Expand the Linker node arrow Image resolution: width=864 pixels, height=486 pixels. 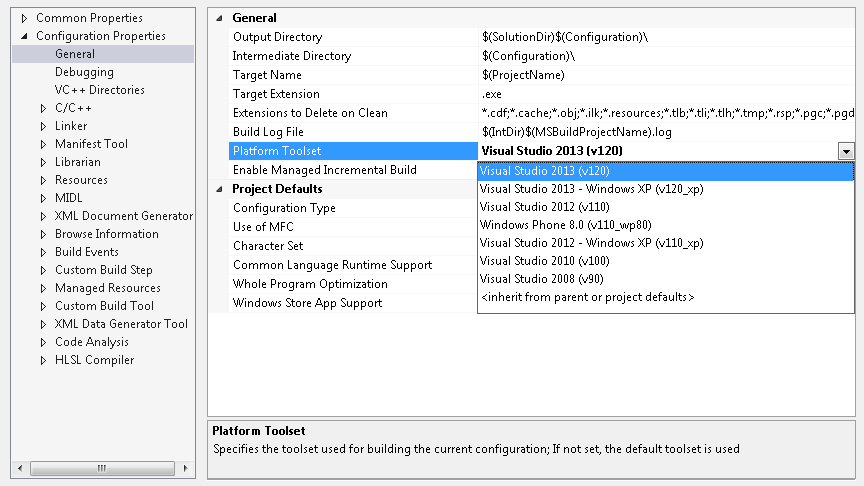pos(43,126)
